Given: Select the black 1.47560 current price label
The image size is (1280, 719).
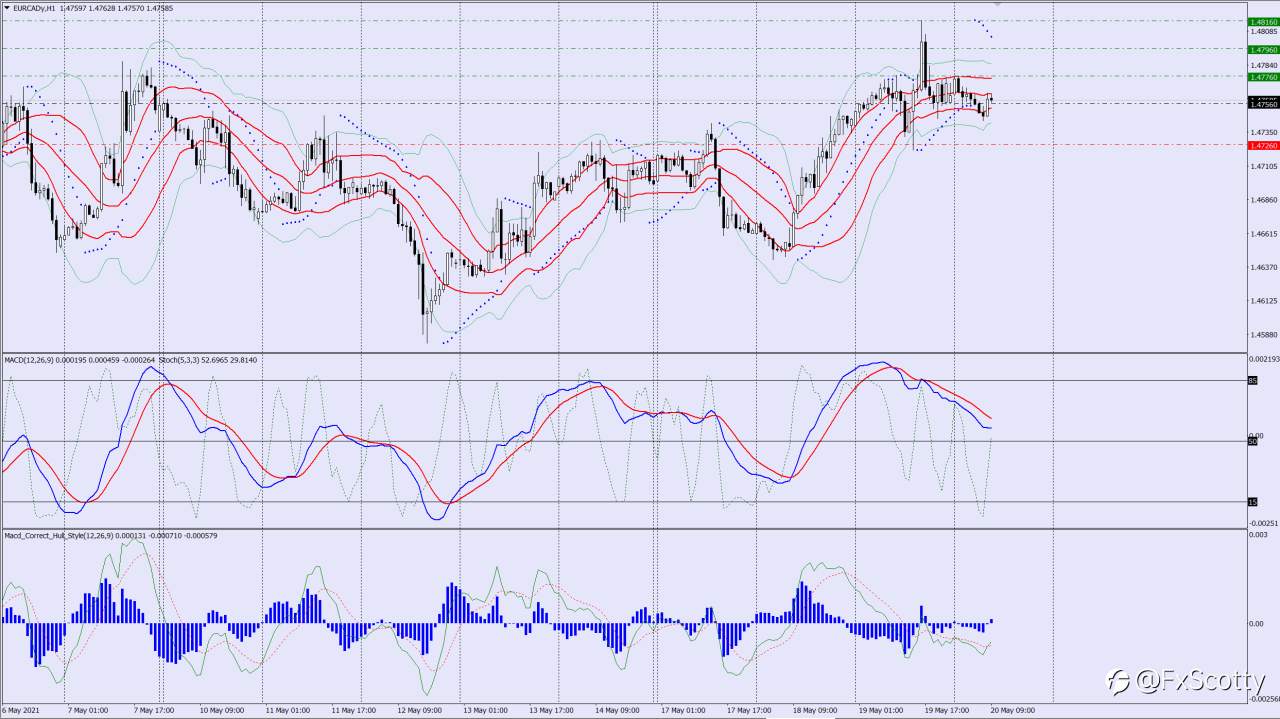Looking at the screenshot, I should (x=1263, y=103).
